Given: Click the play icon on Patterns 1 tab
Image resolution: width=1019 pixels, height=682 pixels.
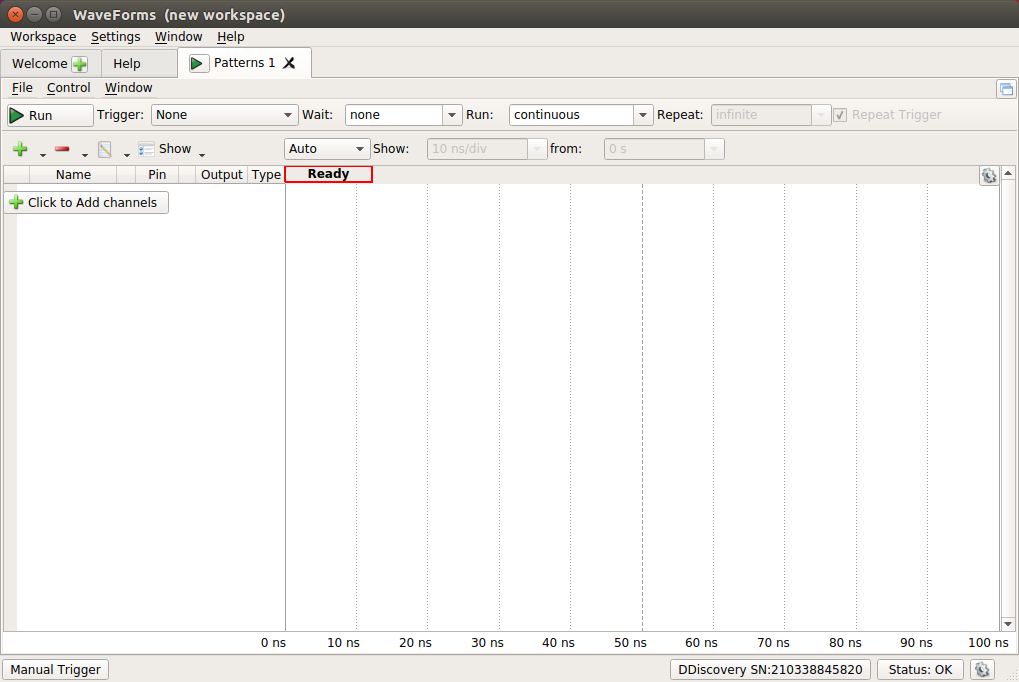Looking at the screenshot, I should [x=198, y=63].
